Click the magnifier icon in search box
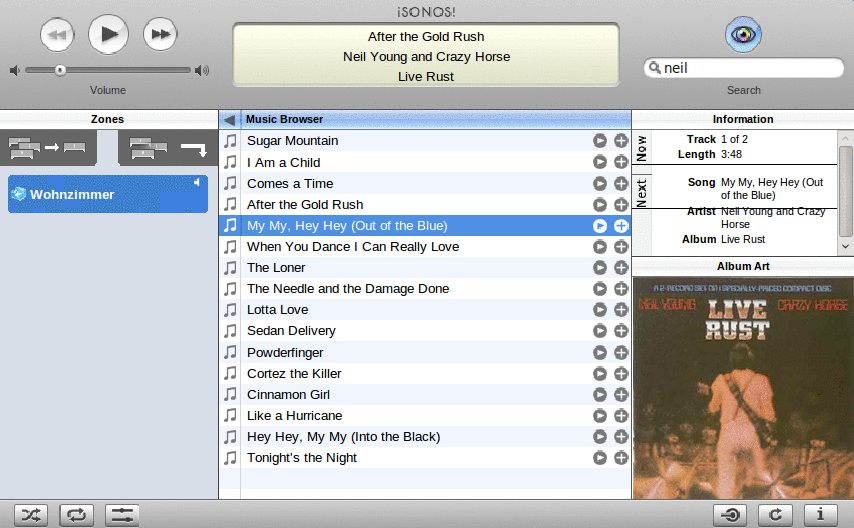The height and width of the screenshot is (528, 854). pyautogui.click(x=655, y=68)
